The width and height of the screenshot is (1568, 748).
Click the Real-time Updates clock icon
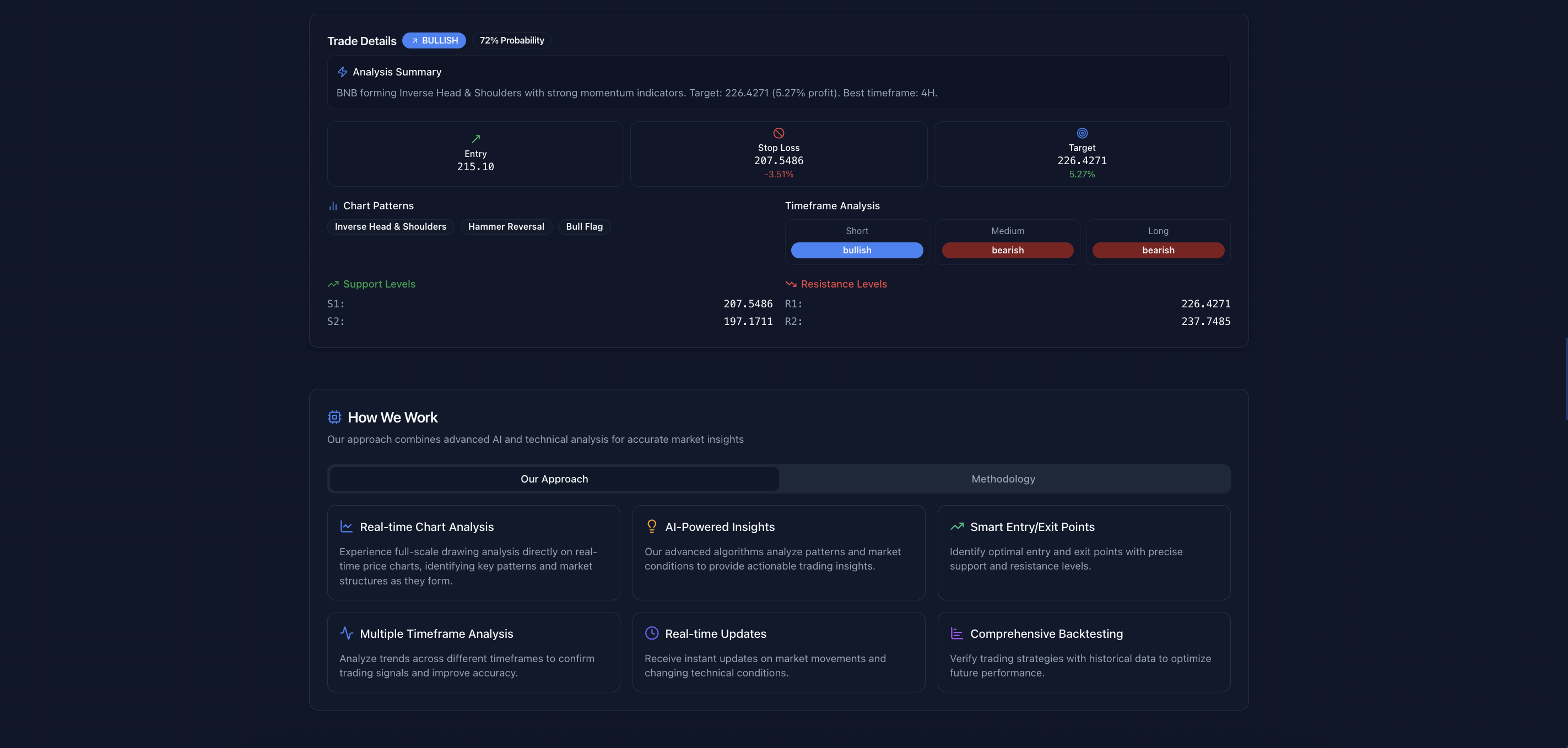651,633
